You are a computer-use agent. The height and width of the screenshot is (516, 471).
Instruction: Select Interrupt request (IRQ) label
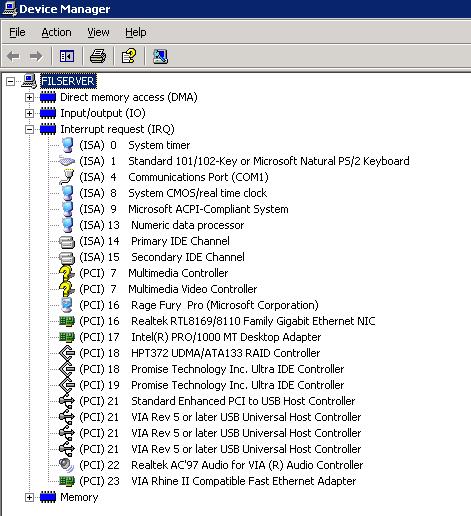click(x=117, y=129)
